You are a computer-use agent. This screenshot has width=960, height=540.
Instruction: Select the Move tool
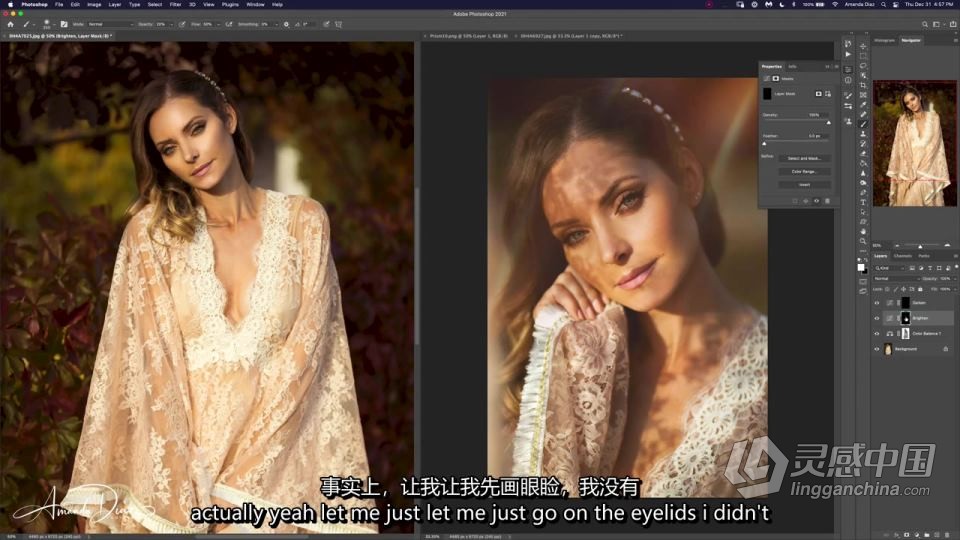[x=863, y=47]
